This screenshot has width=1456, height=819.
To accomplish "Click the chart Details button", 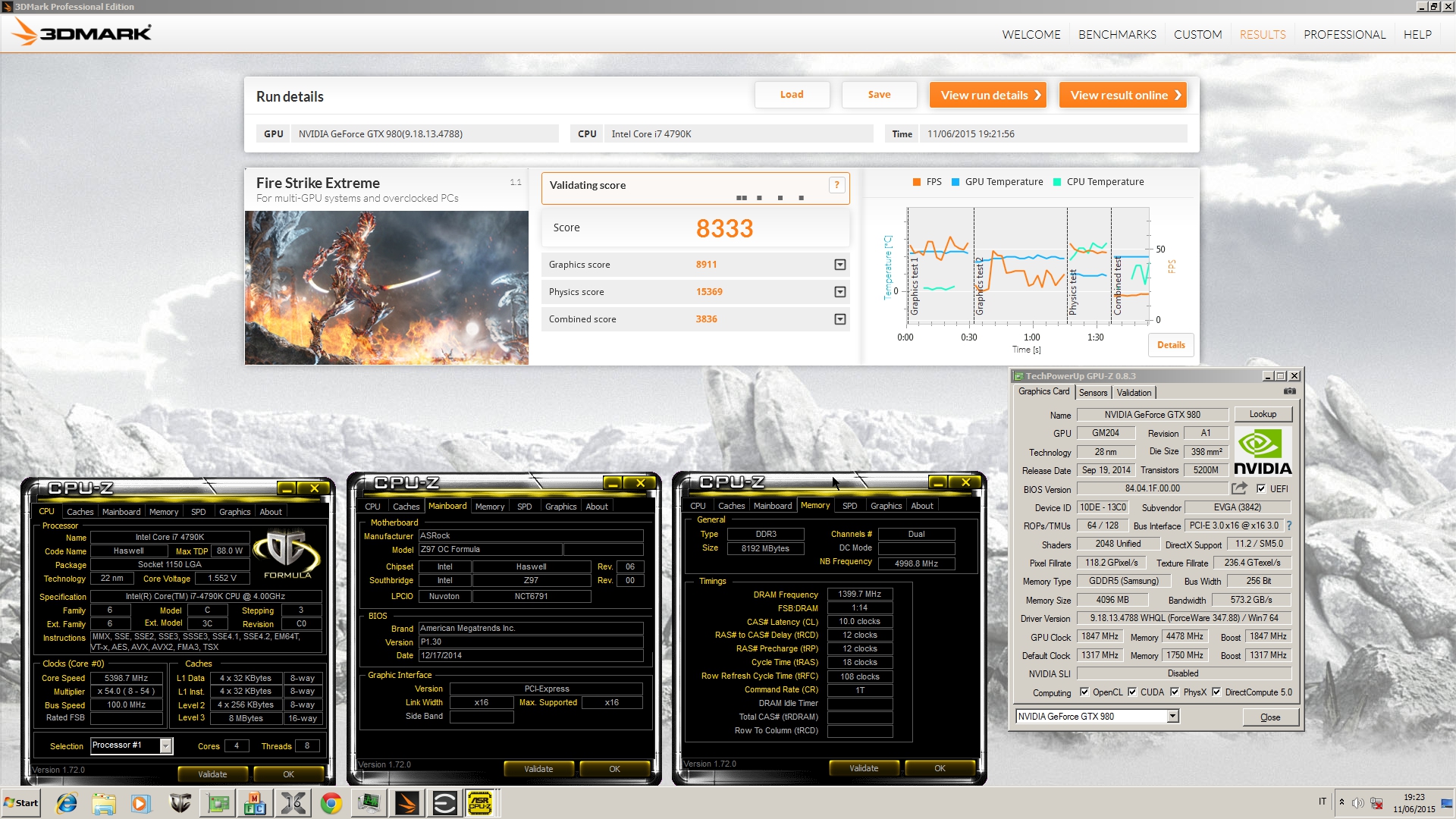I will [1171, 345].
